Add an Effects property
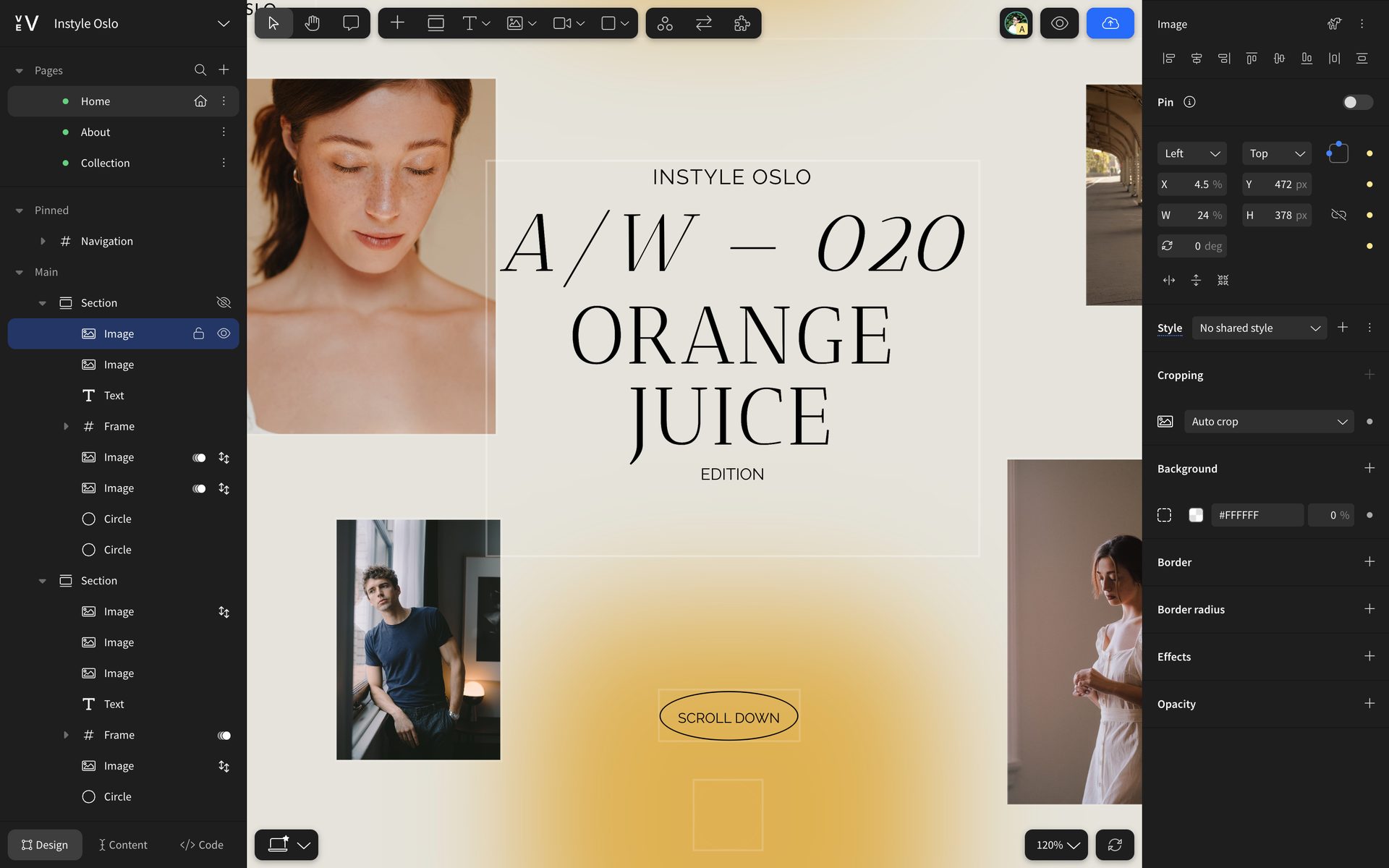The image size is (1389, 868). coord(1369,656)
